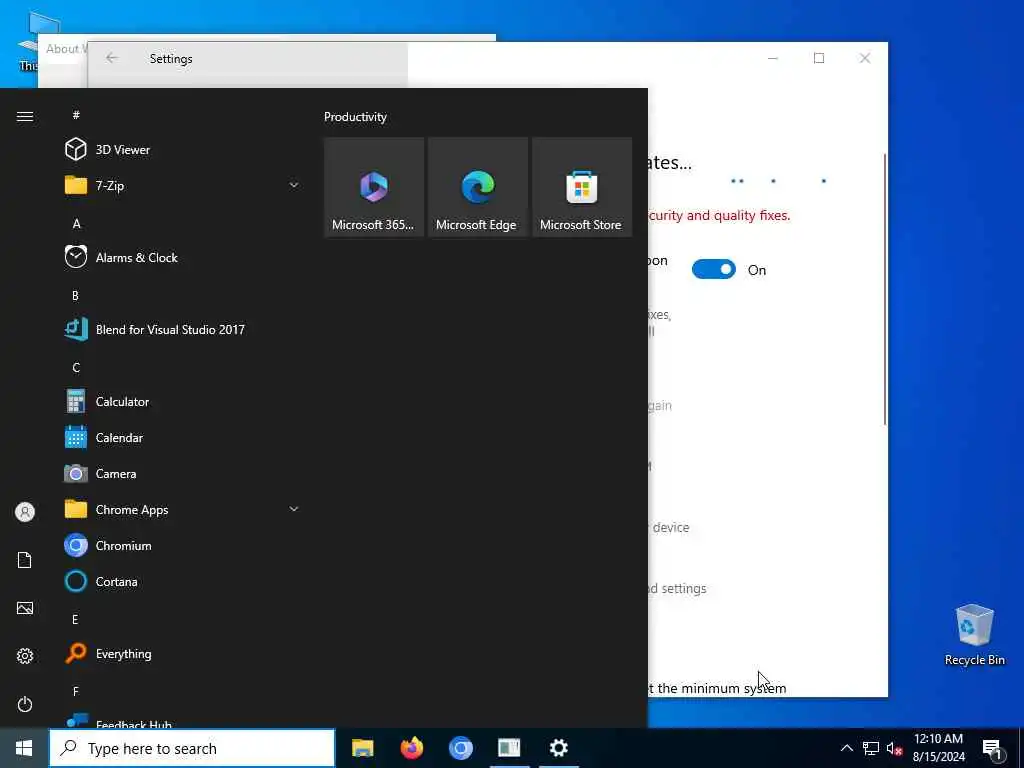Launch Chromium from the Start menu list
The image size is (1024, 768).
183,545
